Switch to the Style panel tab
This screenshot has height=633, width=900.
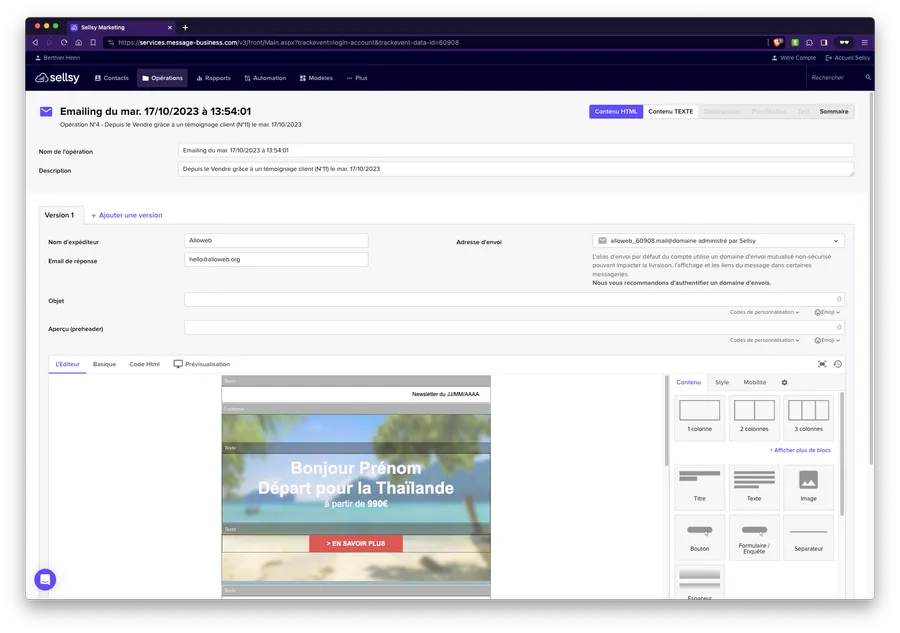tap(722, 382)
